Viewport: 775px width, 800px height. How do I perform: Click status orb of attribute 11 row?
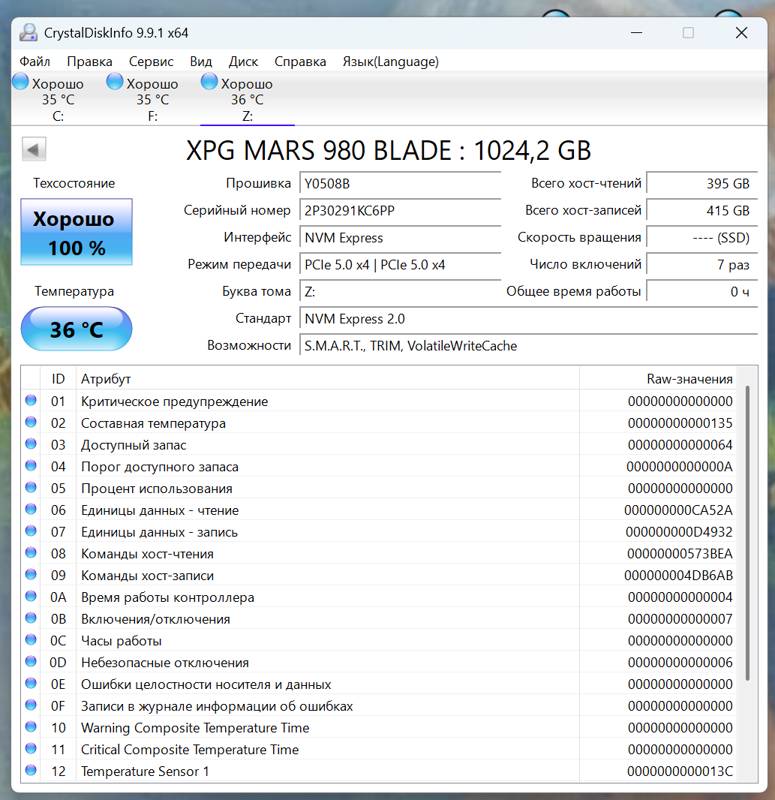[31, 749]
